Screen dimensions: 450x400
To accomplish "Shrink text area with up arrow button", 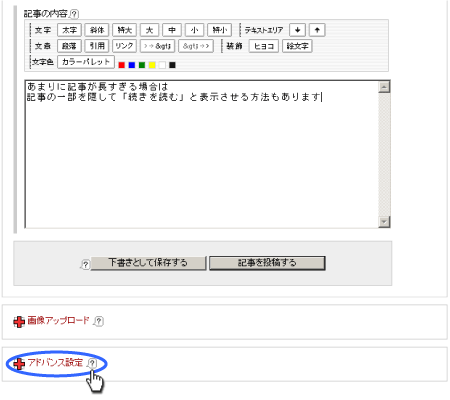I will tap(317, 30).
